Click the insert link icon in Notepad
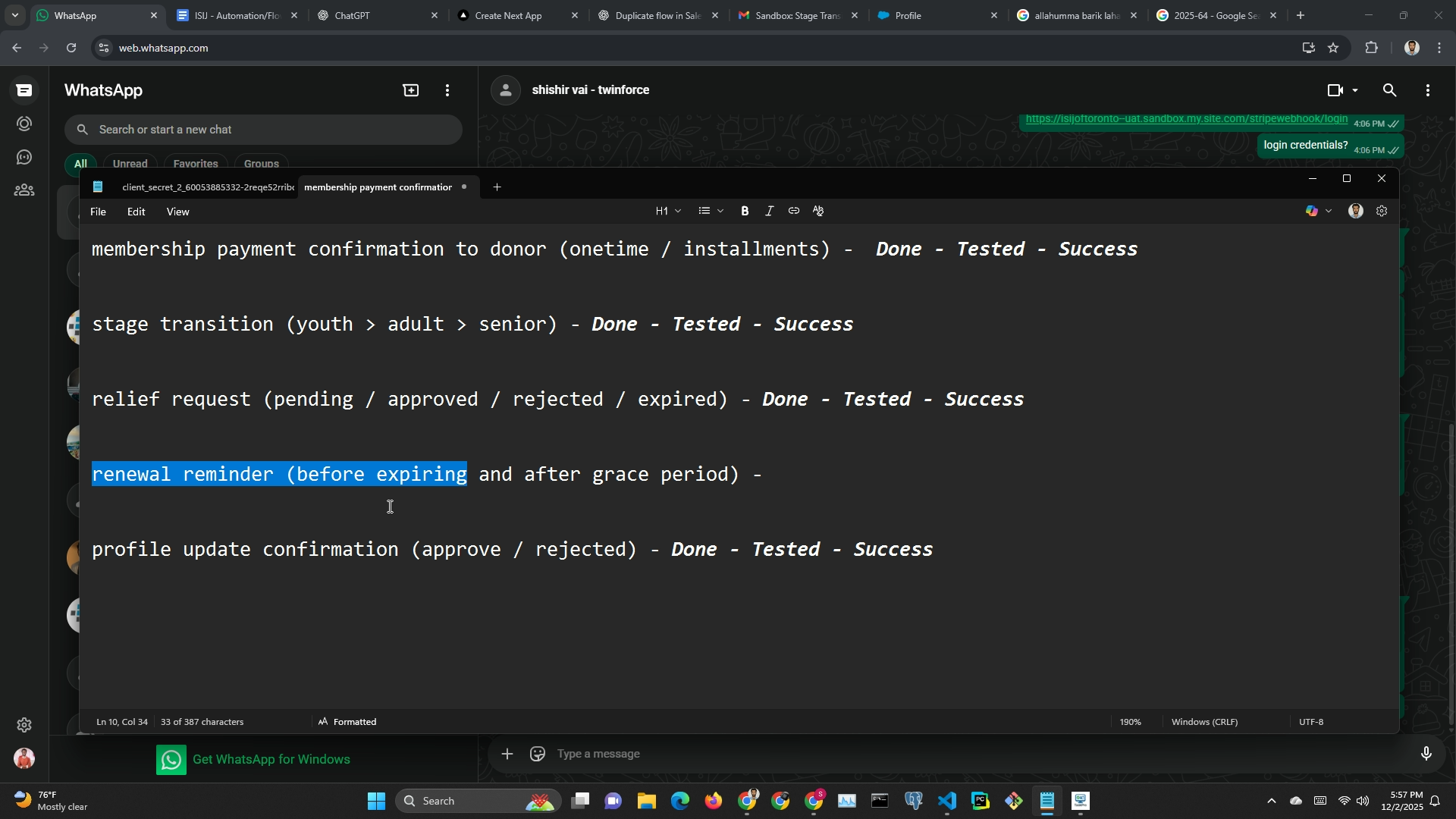 tap(793, 212)
